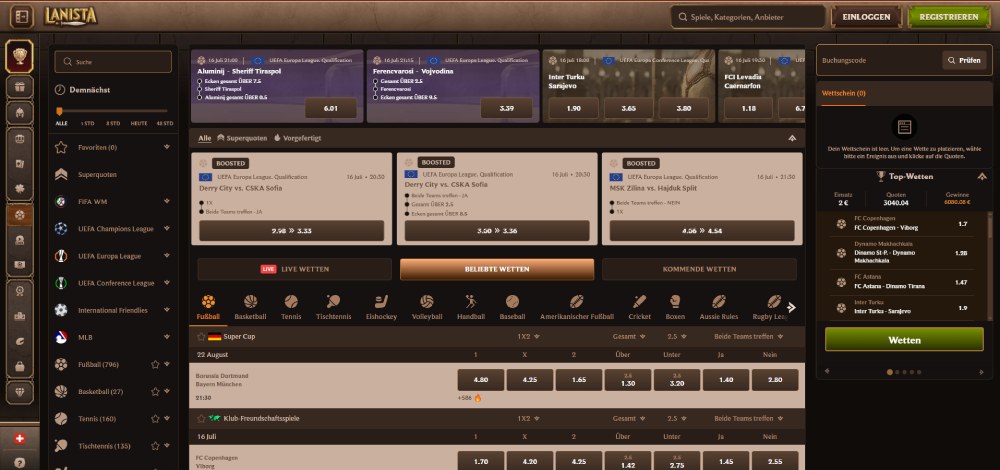Screen dimensions: 1000x470
Task: Expand the UEFA Conference League sidebar section
Action: (166, 283)
